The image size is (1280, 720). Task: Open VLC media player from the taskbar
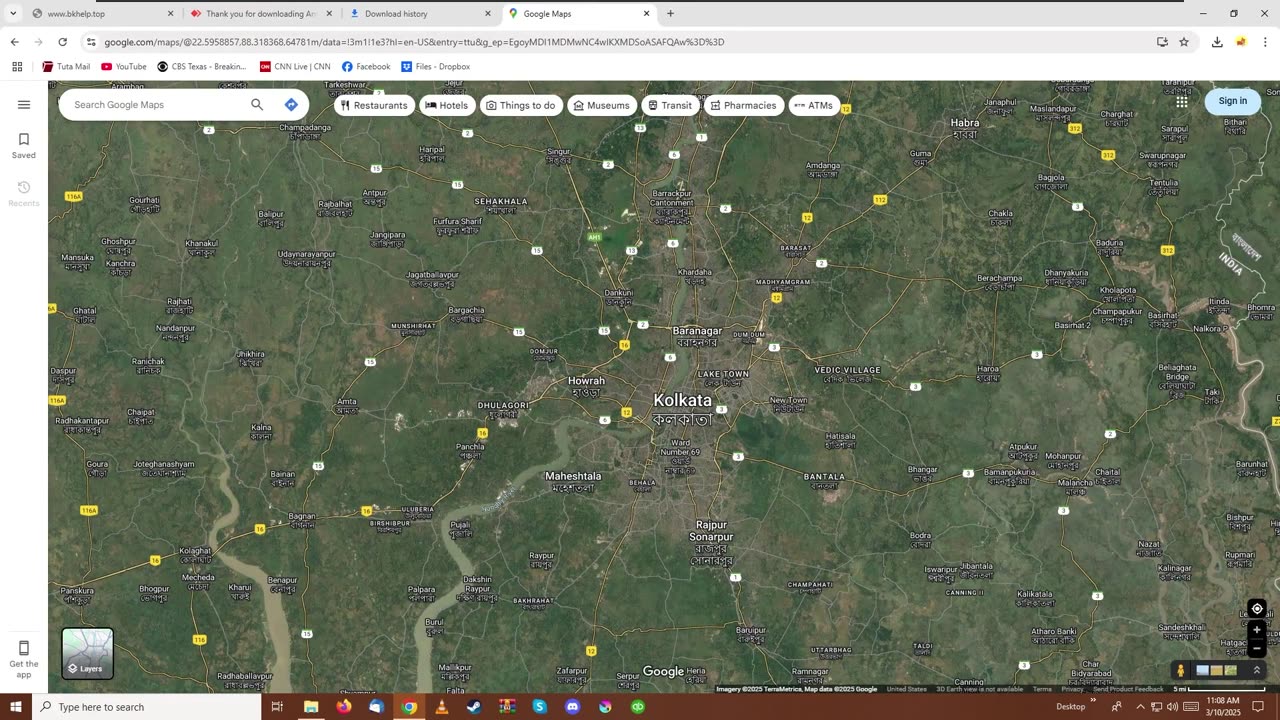(x=442, y=707)
